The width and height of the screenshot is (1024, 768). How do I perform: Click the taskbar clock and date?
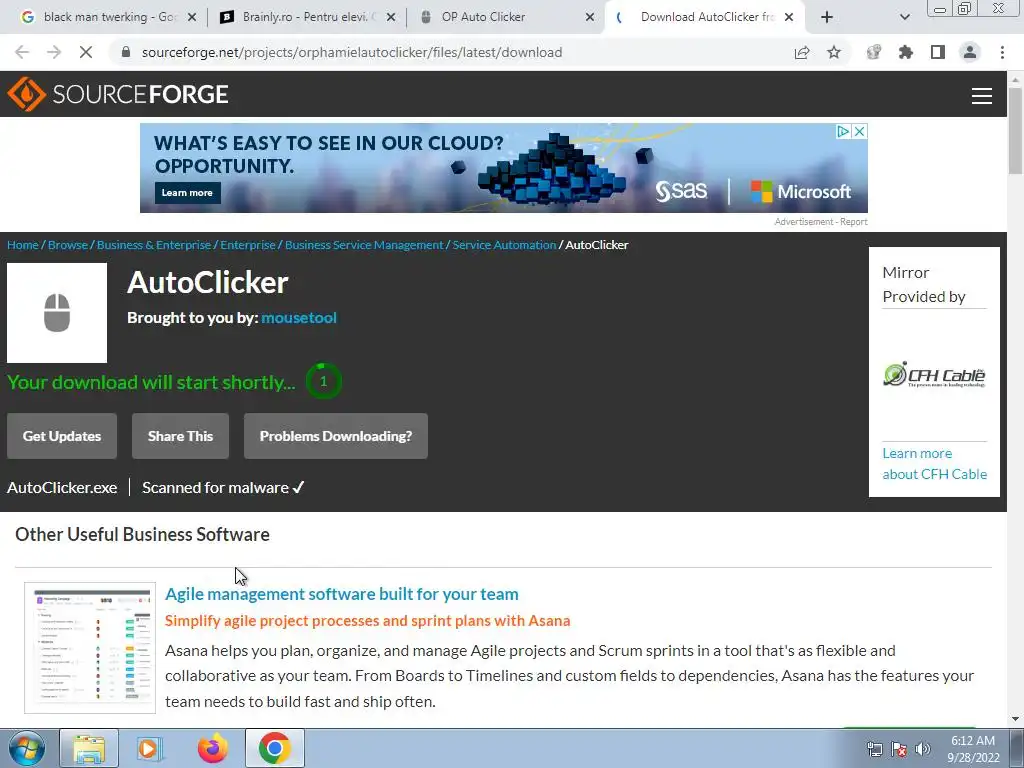(973, 749)
